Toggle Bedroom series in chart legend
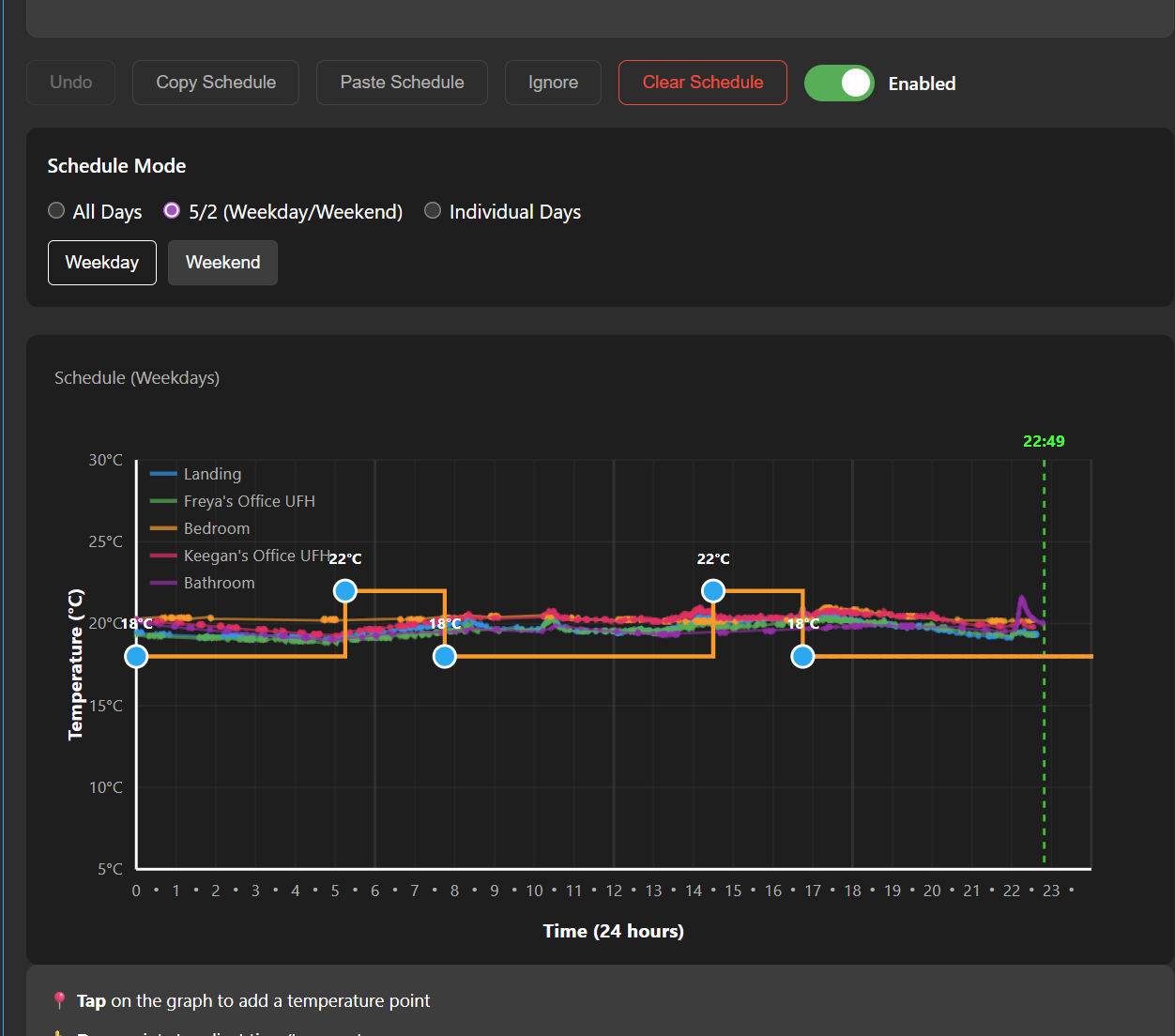1175x1036 pixels. click(200, 528)
